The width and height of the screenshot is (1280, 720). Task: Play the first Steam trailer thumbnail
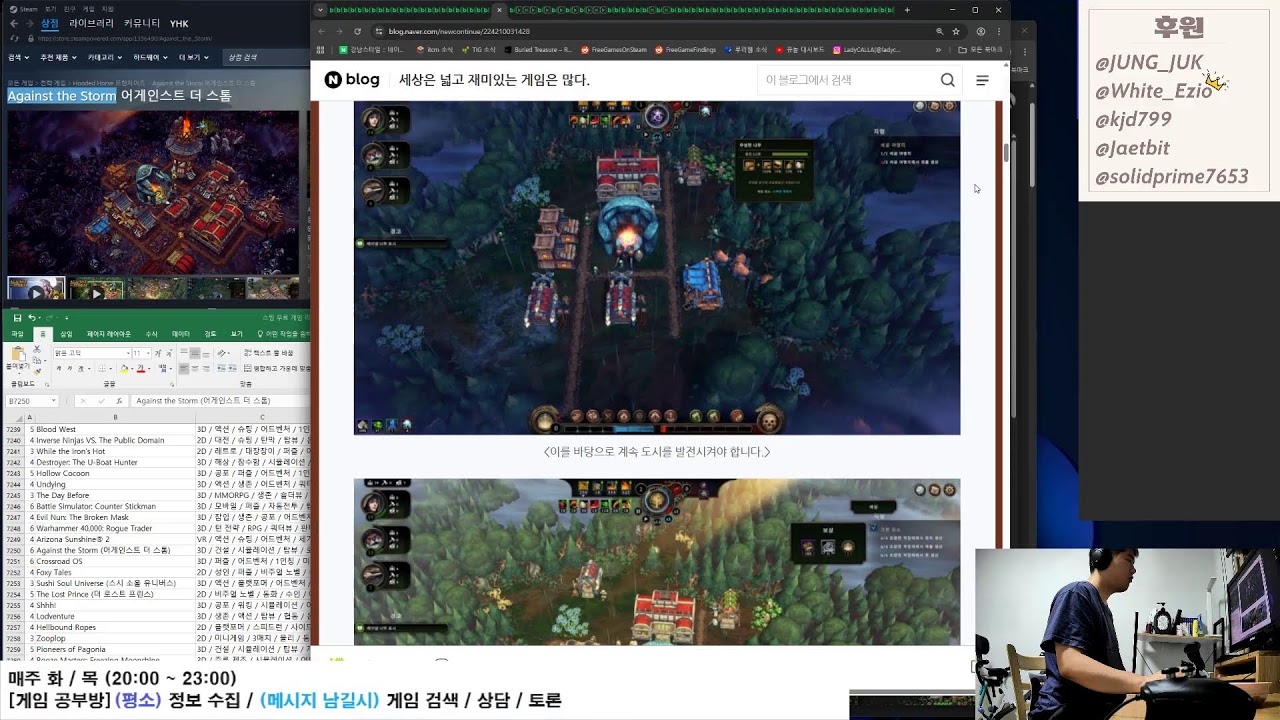coord(36,289)
